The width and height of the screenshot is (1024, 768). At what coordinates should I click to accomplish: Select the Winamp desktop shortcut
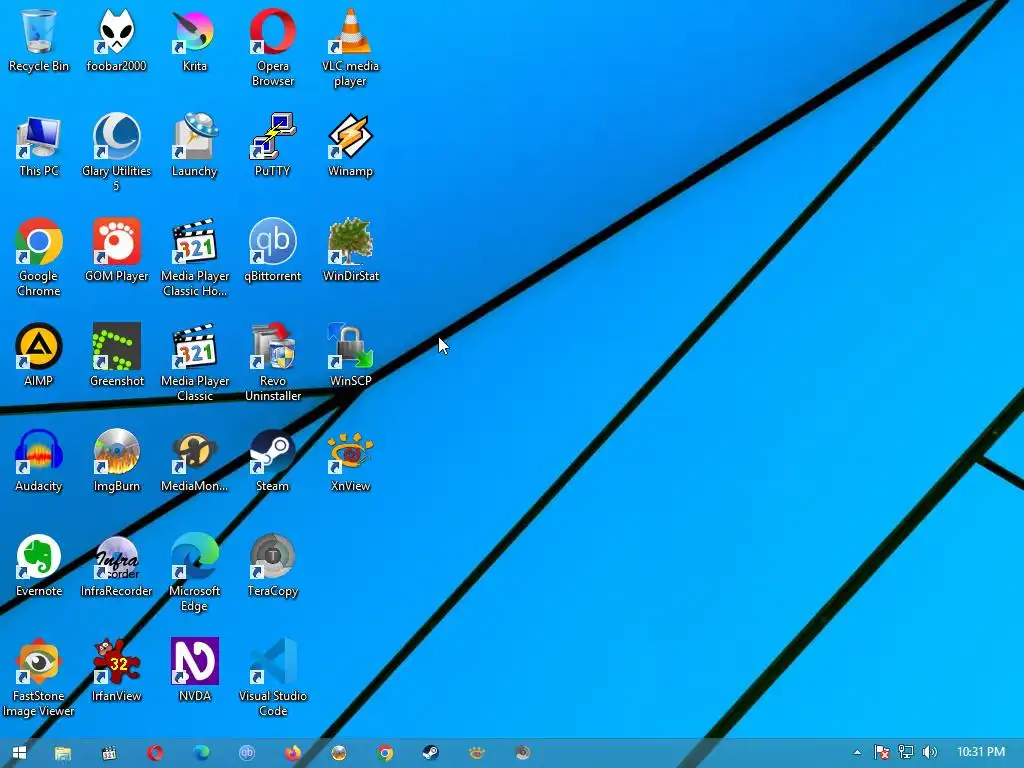pyautogui.click(x=350, y=146)
